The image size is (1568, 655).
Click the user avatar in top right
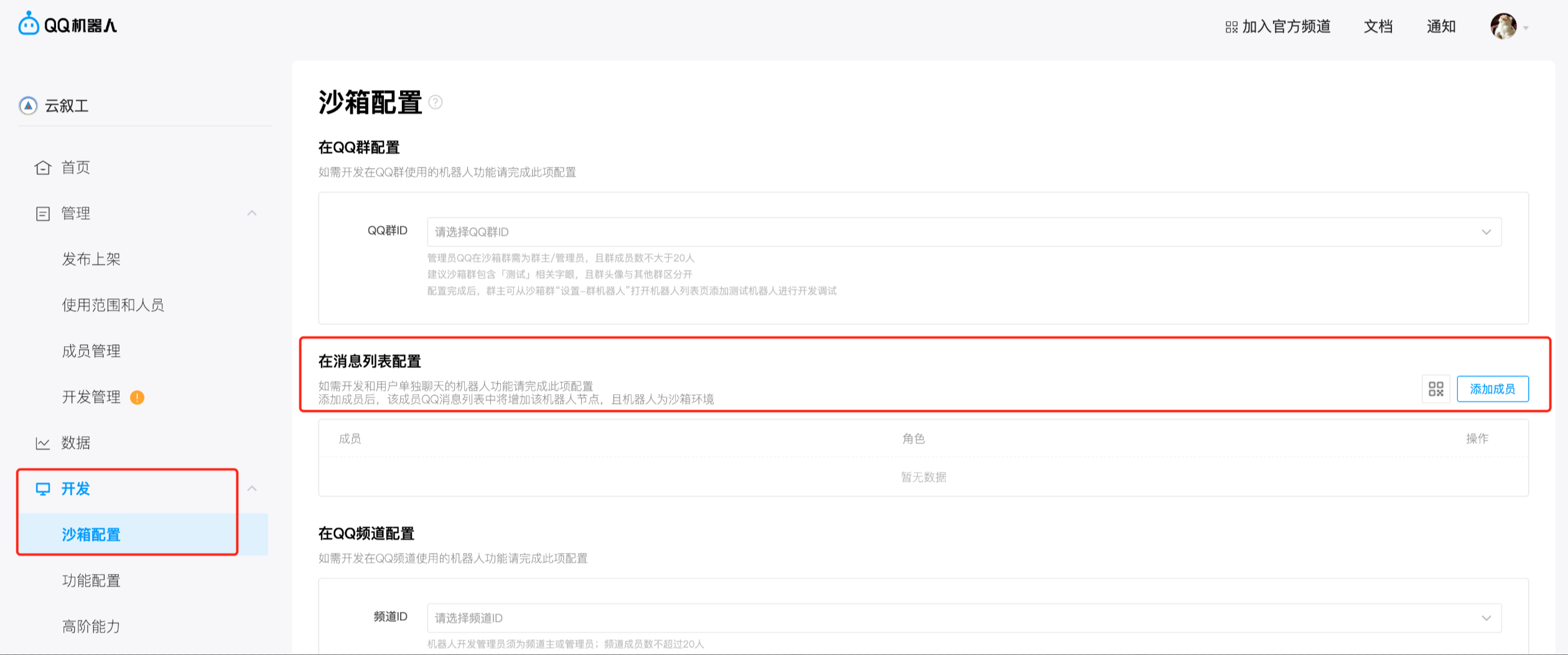(1503, 26)
